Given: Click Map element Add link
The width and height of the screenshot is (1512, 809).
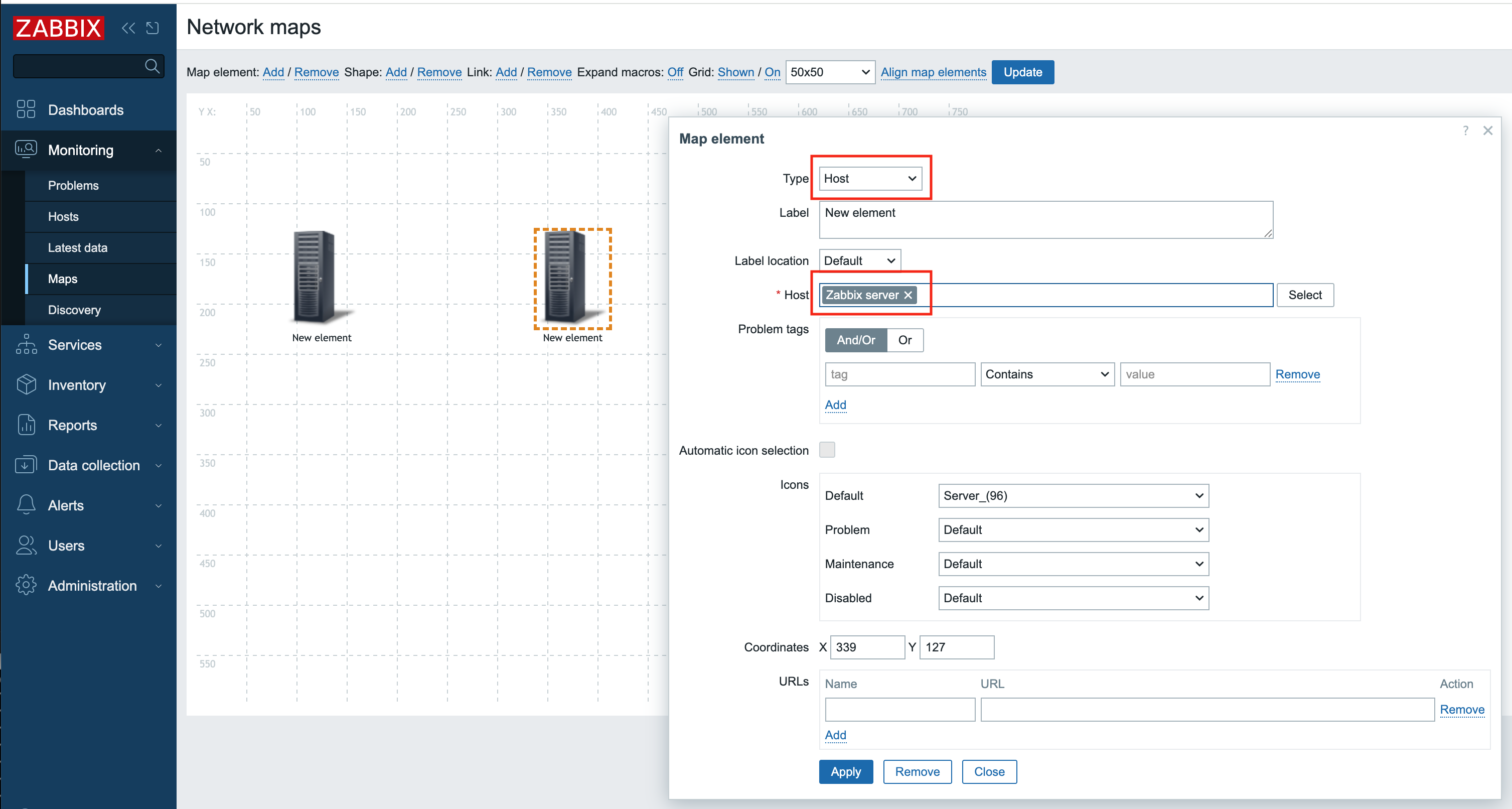Looking at the screenshot, I should click(x=273, y=72).
